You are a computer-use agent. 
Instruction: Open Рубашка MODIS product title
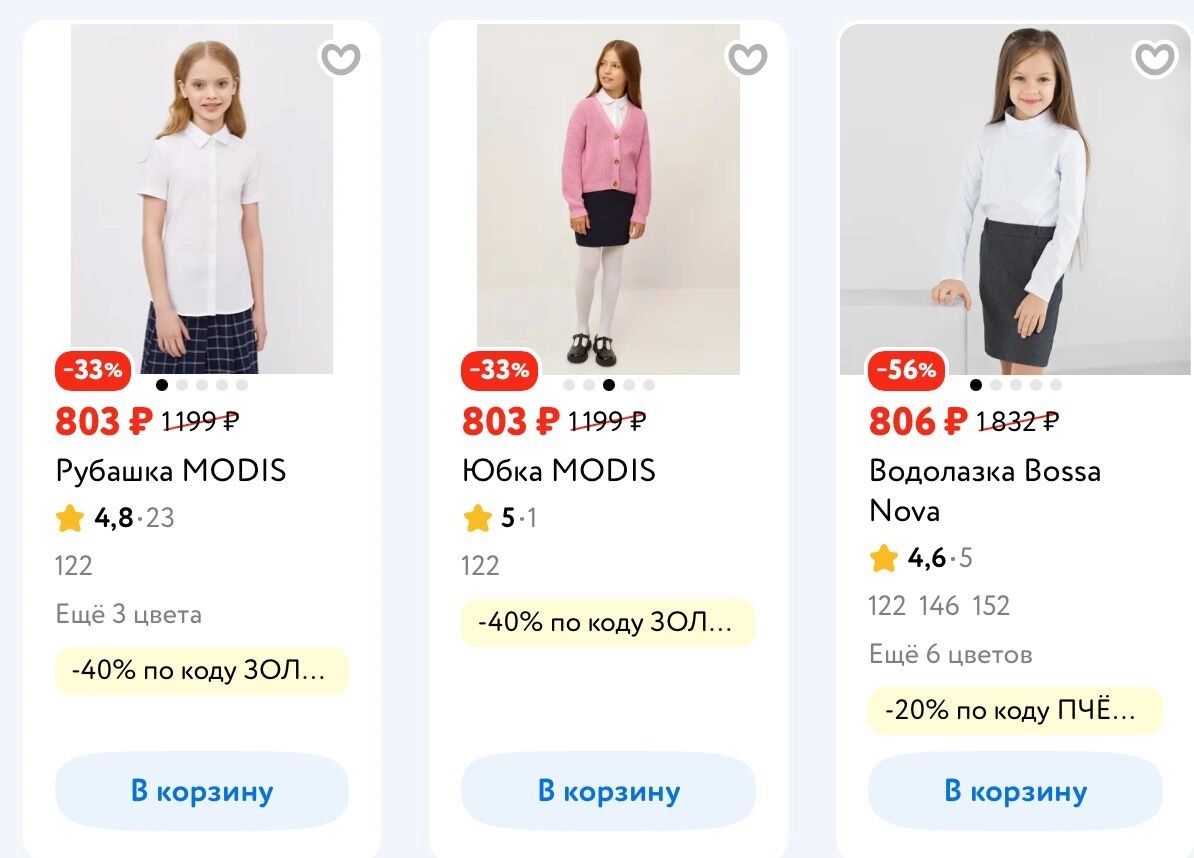[x=171, y=470]
